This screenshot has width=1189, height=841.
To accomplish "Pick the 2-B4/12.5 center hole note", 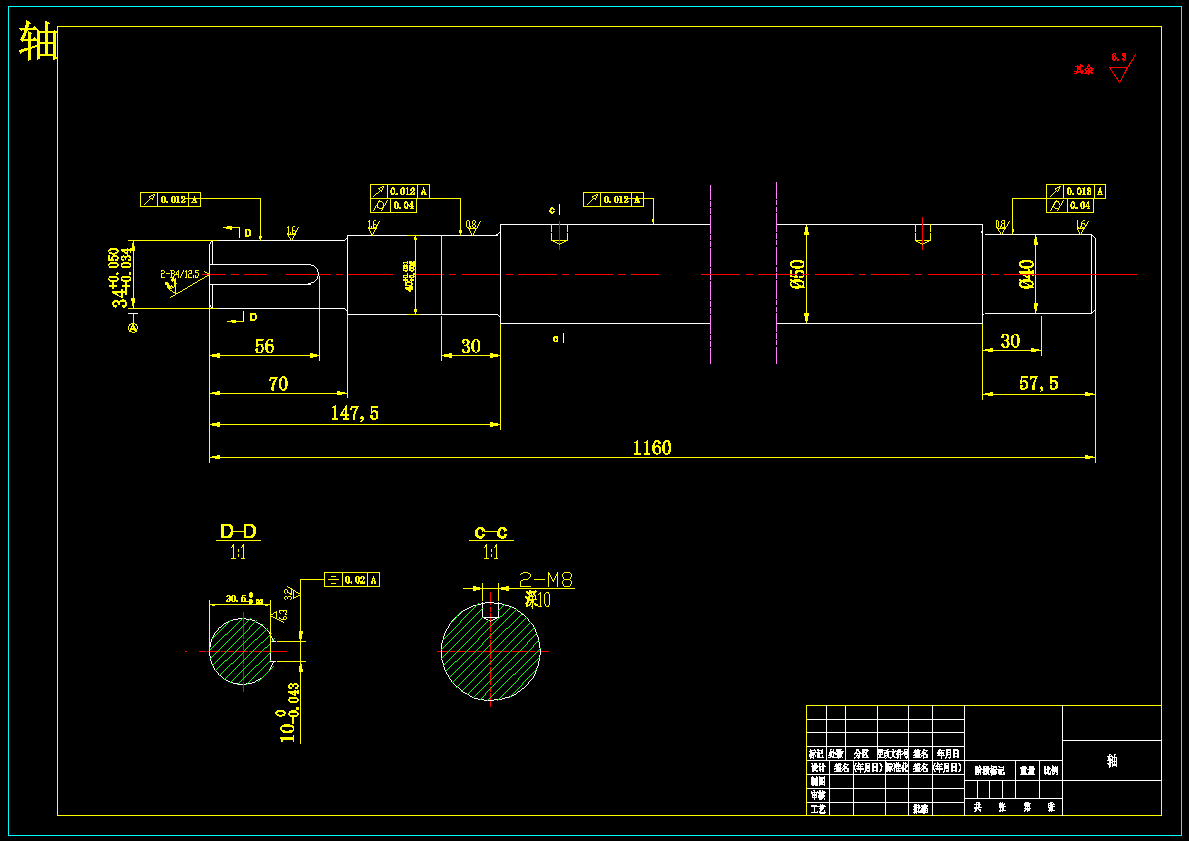I will click(x=180, y=275).
